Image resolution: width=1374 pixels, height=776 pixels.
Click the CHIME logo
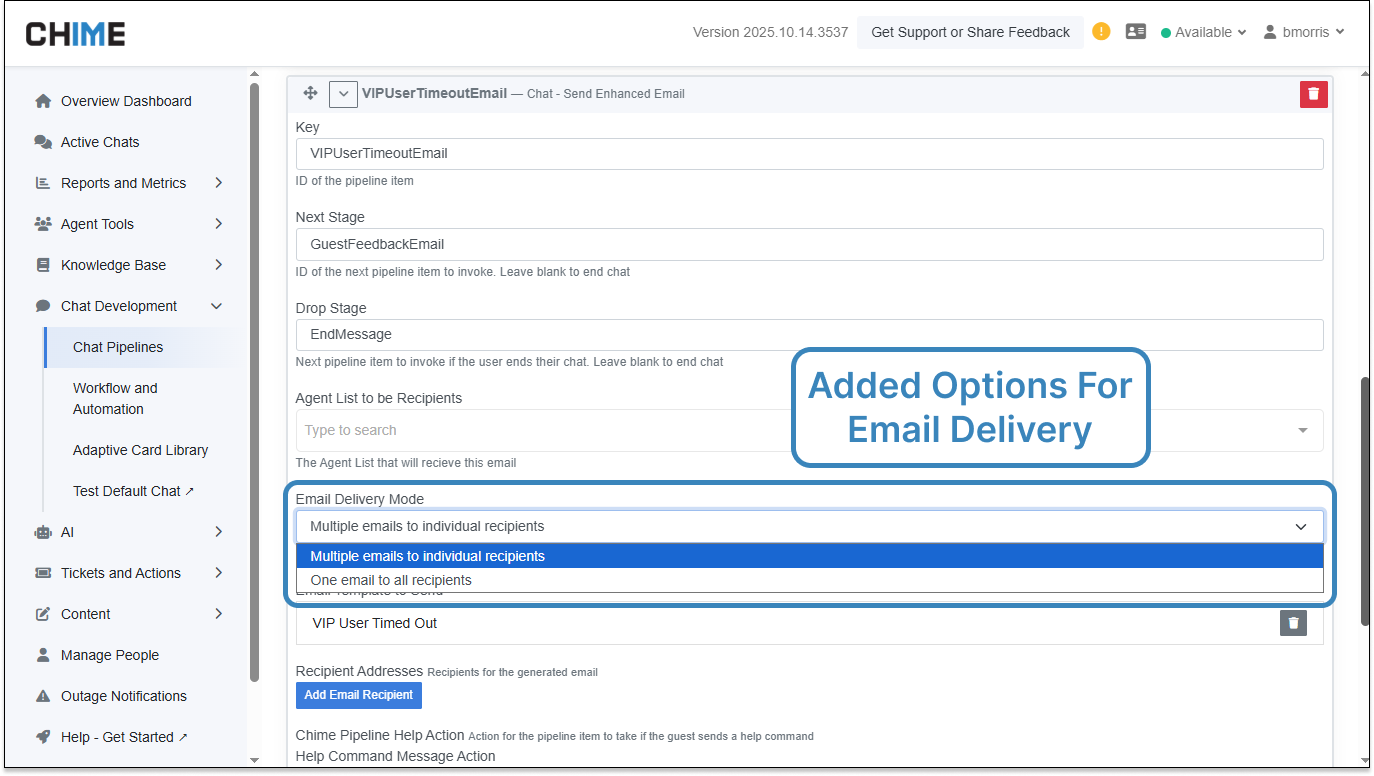tap(75, 33)
